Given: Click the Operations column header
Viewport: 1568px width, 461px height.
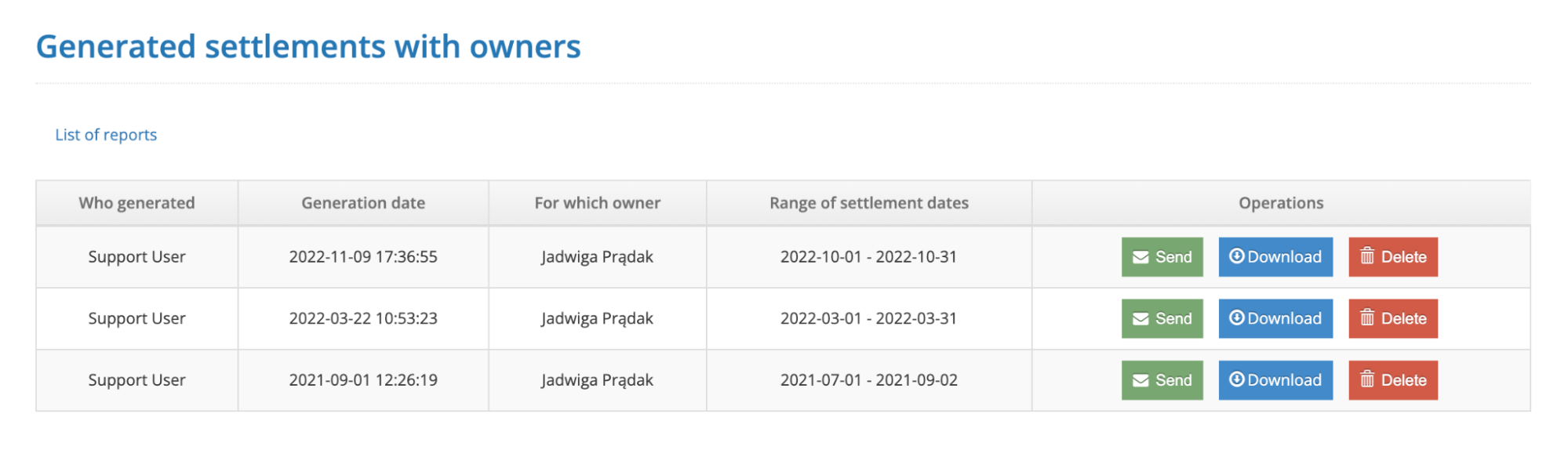Looking at the screenshot, I should pyautogui.click(x=1281, y=203).
